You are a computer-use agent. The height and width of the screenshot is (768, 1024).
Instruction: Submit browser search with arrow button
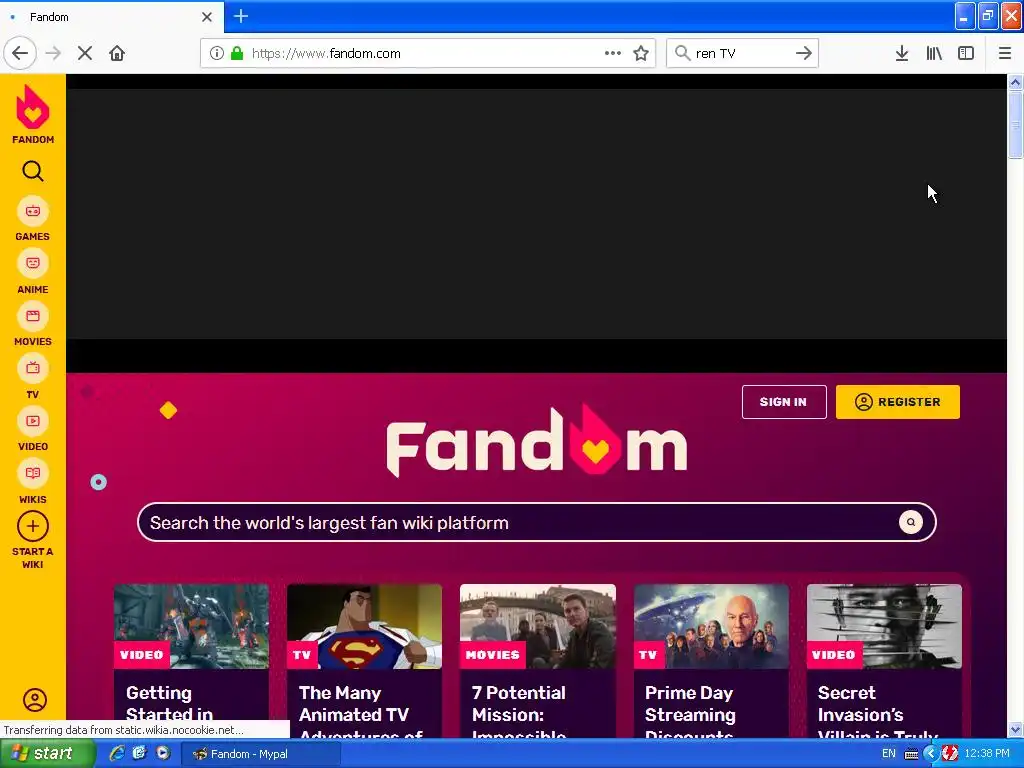pos(803,54)
